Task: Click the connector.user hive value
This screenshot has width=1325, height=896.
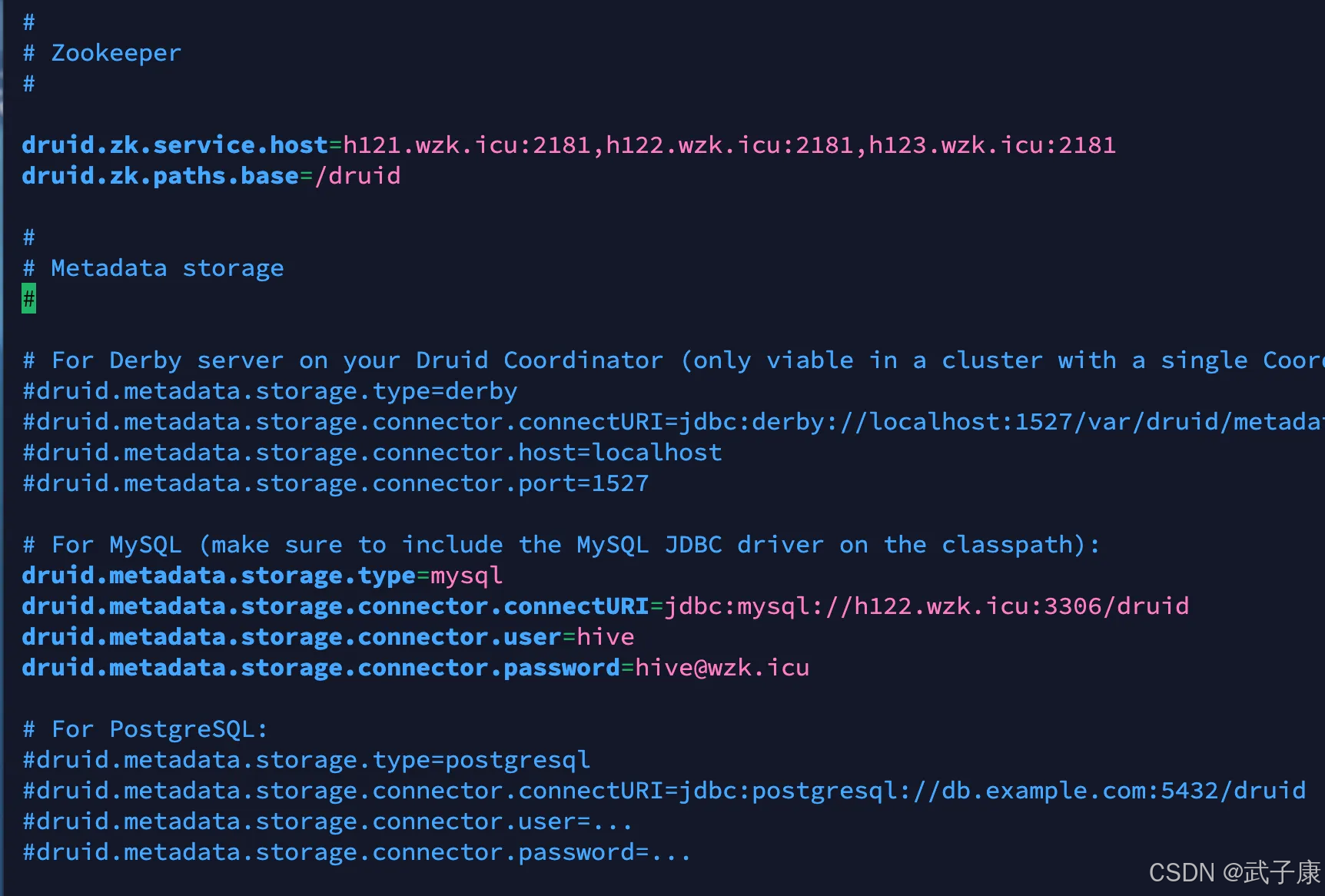Action: point(606,637)
